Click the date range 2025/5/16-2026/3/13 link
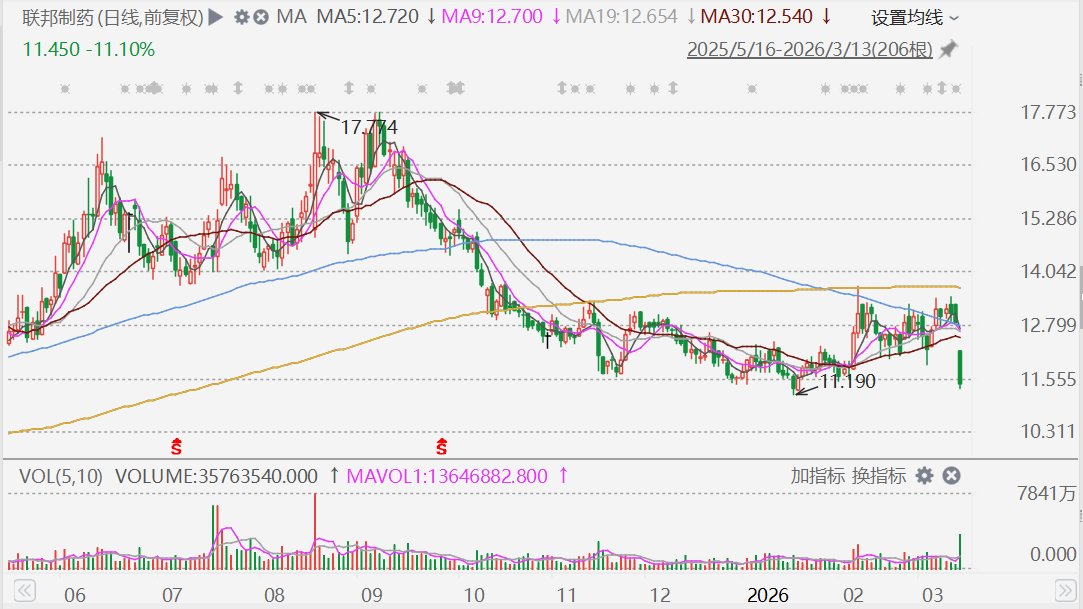1083x609 pixels. pos(811,49)
